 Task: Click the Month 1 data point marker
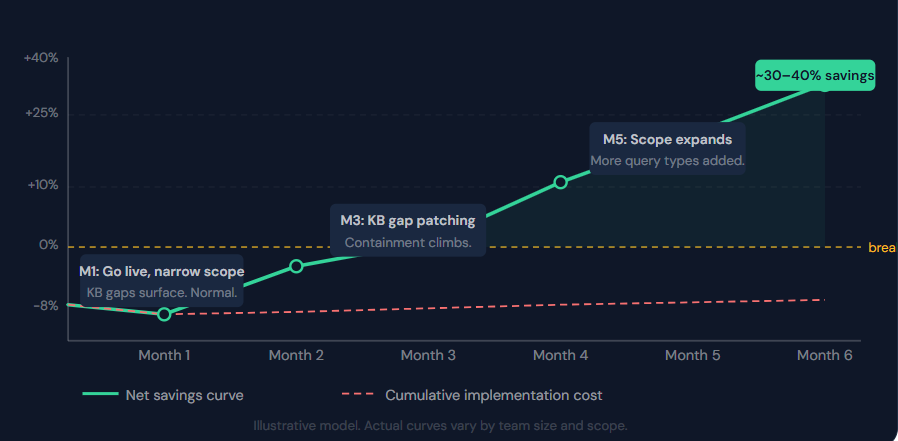pyautogui.click(x=164, y=314)
